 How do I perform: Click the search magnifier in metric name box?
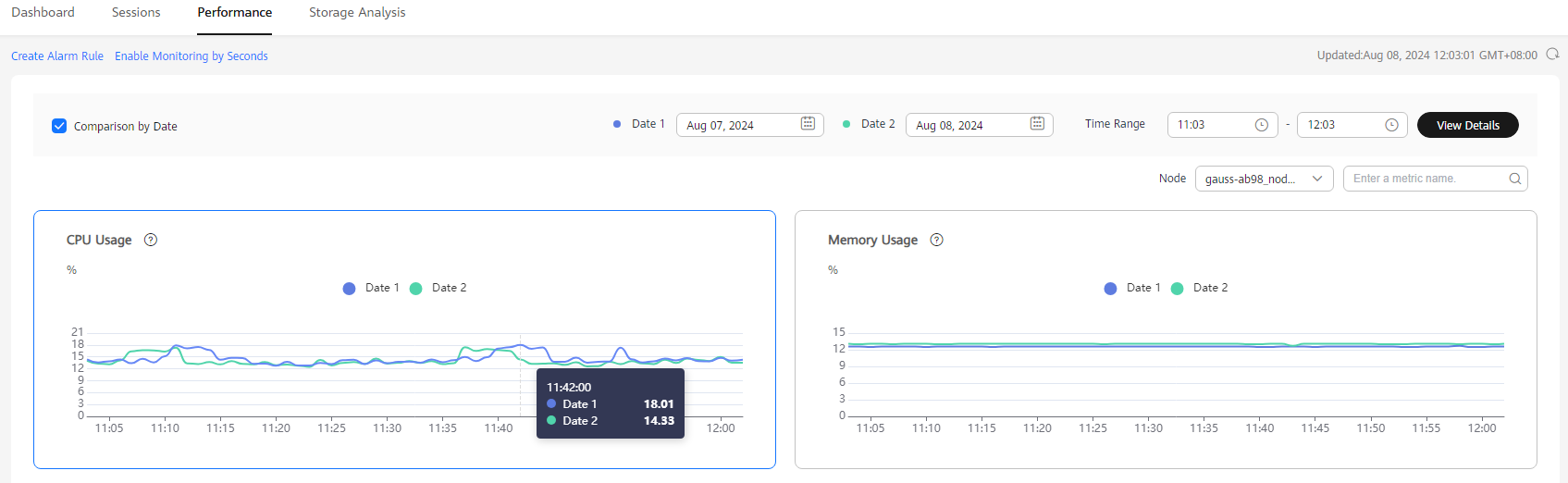click(1515, 179)
